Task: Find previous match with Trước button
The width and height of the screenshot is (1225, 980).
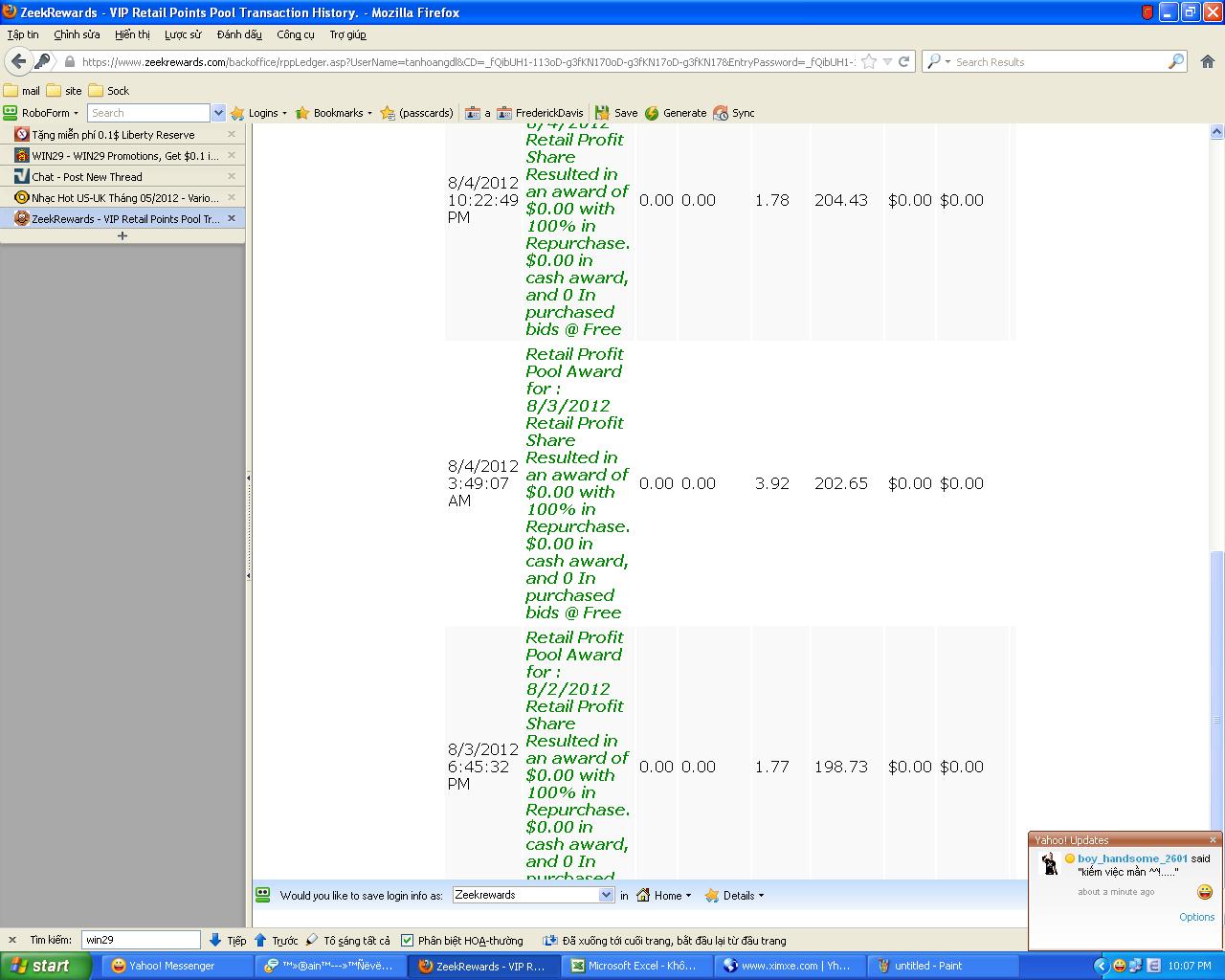Action: (277, 940)
